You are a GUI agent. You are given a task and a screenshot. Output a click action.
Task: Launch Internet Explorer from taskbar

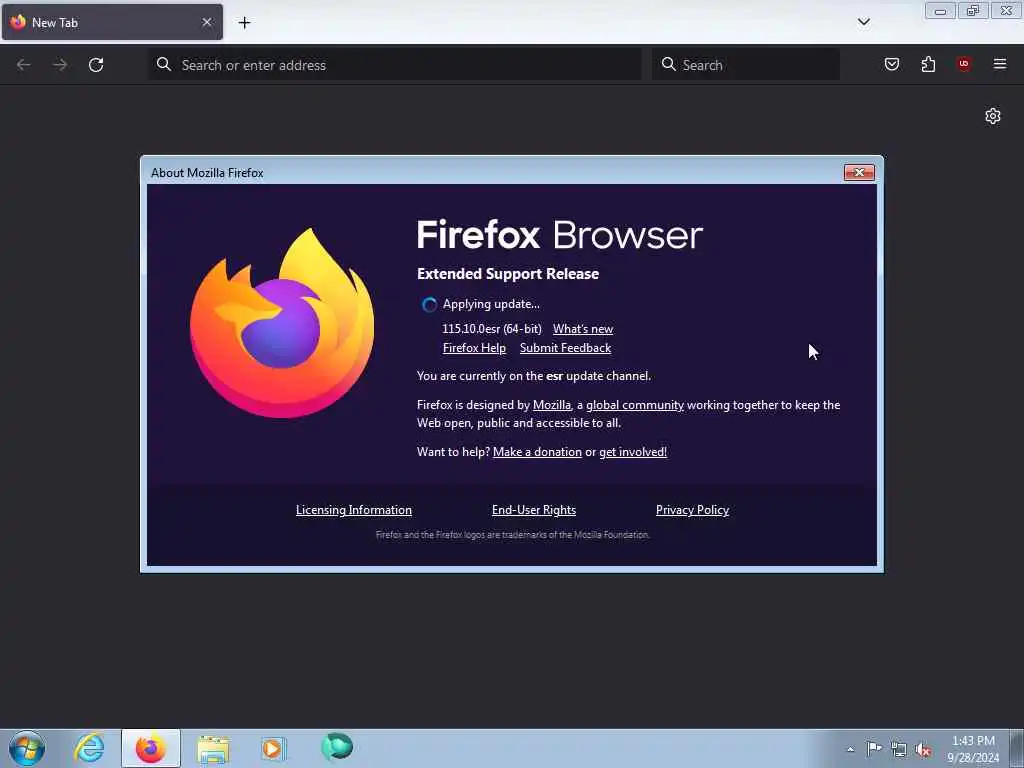click(89, 748)
